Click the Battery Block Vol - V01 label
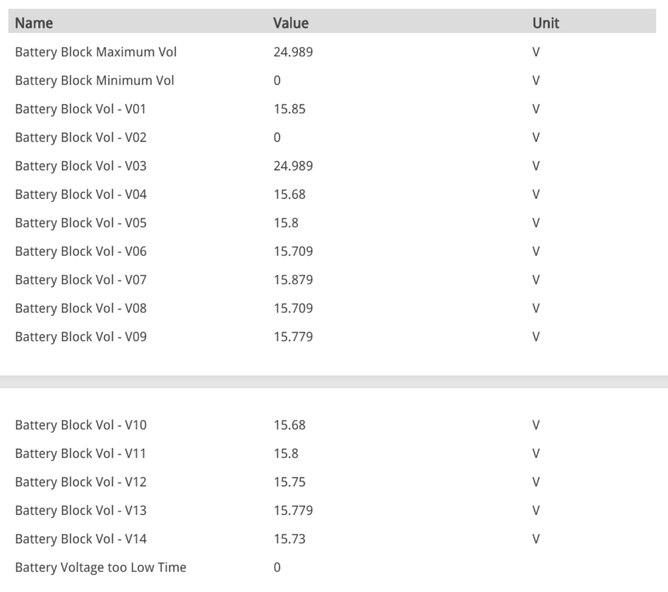The height and width of the screenshot is (592, 668). pos(81,109)
